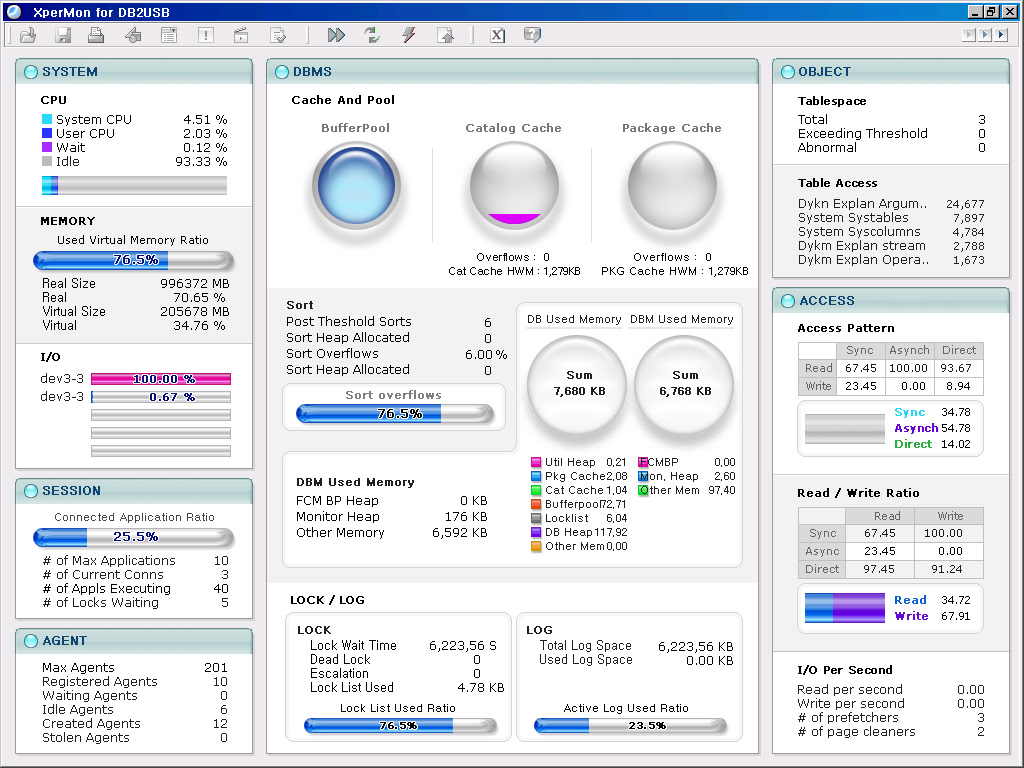Click the shapes toolbar icon
Image resolution: width=1024 pixels, height=768 pixels.
pos(133,35)
